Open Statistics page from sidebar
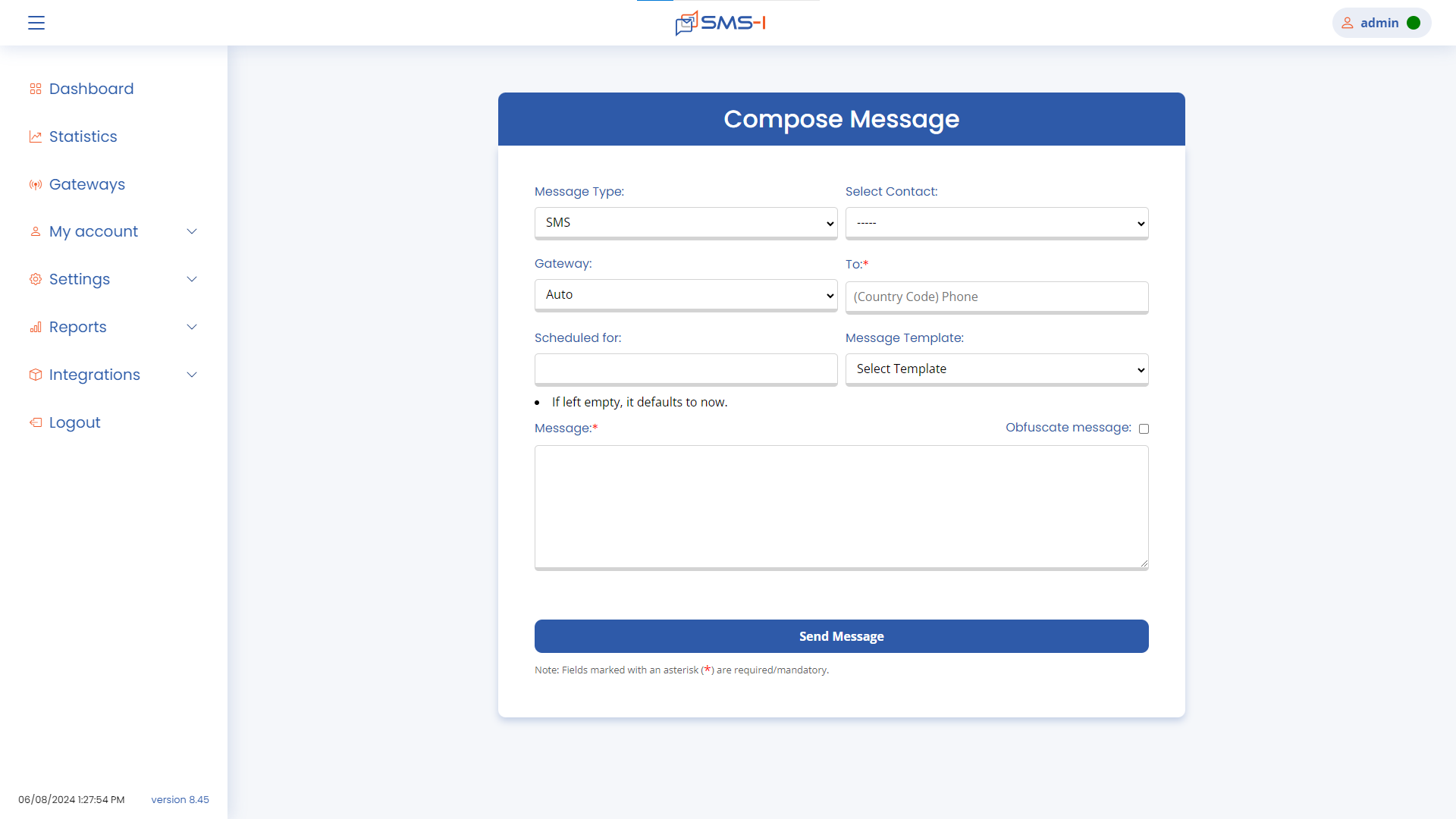This screenshot has height=819, width=1456. coord(83,136)
